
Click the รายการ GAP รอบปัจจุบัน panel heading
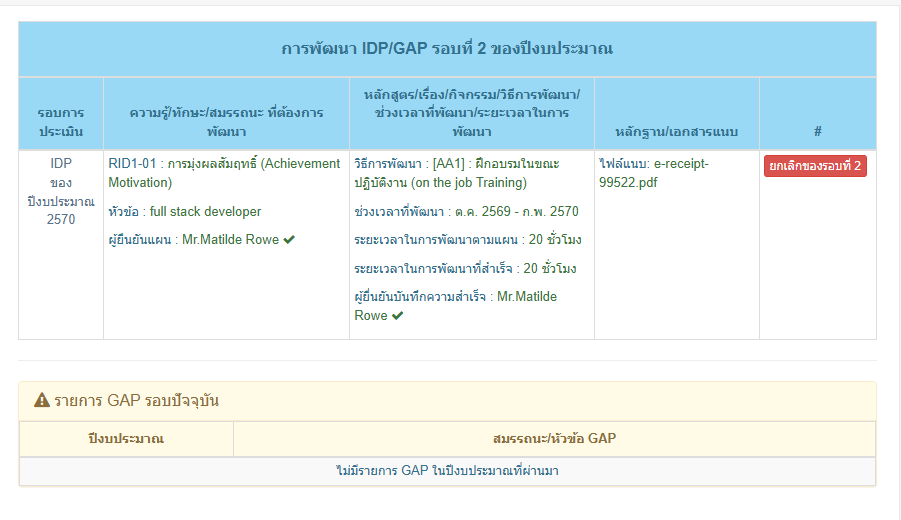[x=447, y=400]
